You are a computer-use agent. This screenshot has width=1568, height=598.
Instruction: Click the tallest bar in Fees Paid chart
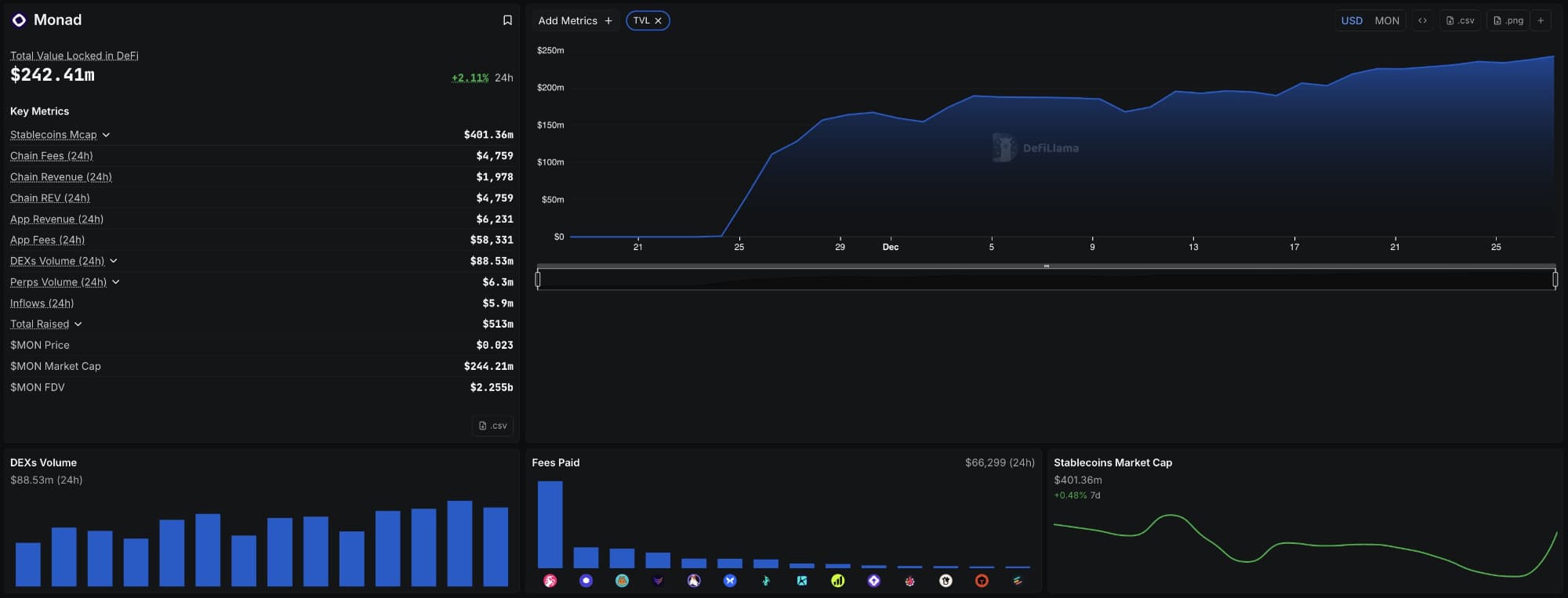pos(550,524)
